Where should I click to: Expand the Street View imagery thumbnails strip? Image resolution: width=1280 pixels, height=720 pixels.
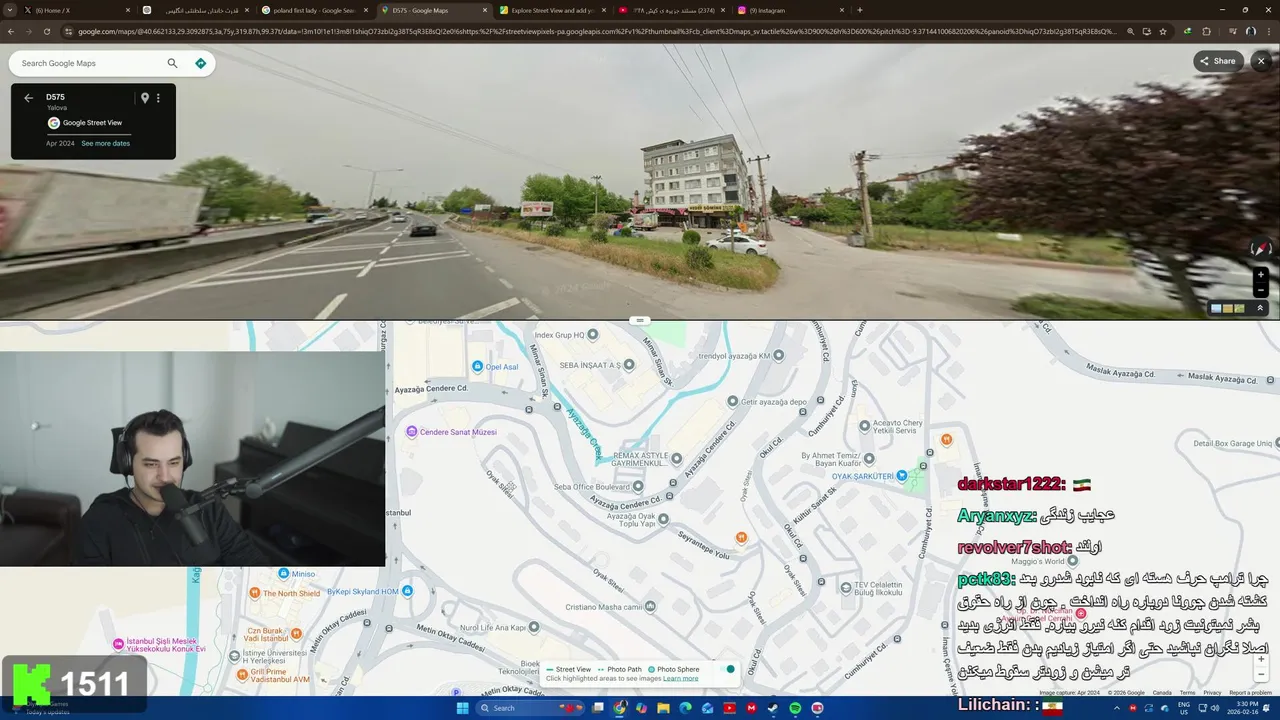tap(1260, 308)
